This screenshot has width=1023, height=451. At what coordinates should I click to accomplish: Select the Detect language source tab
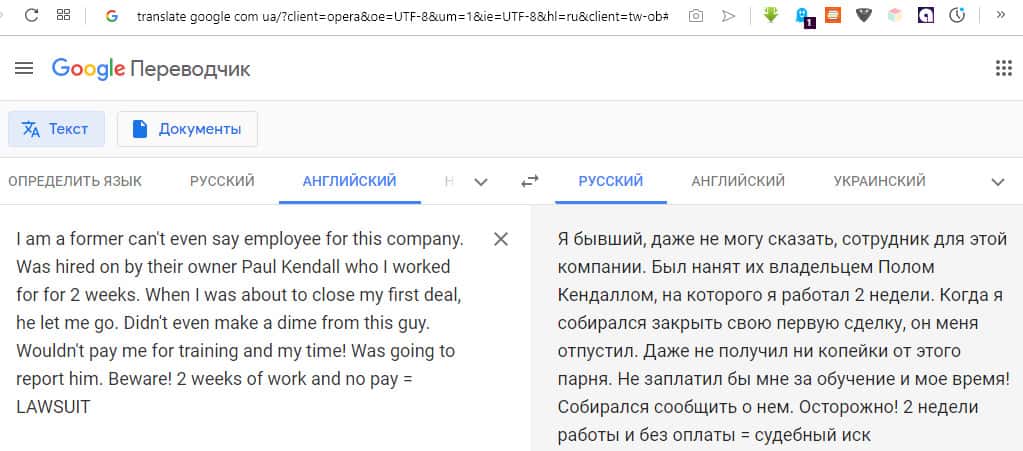click(75, 181)
